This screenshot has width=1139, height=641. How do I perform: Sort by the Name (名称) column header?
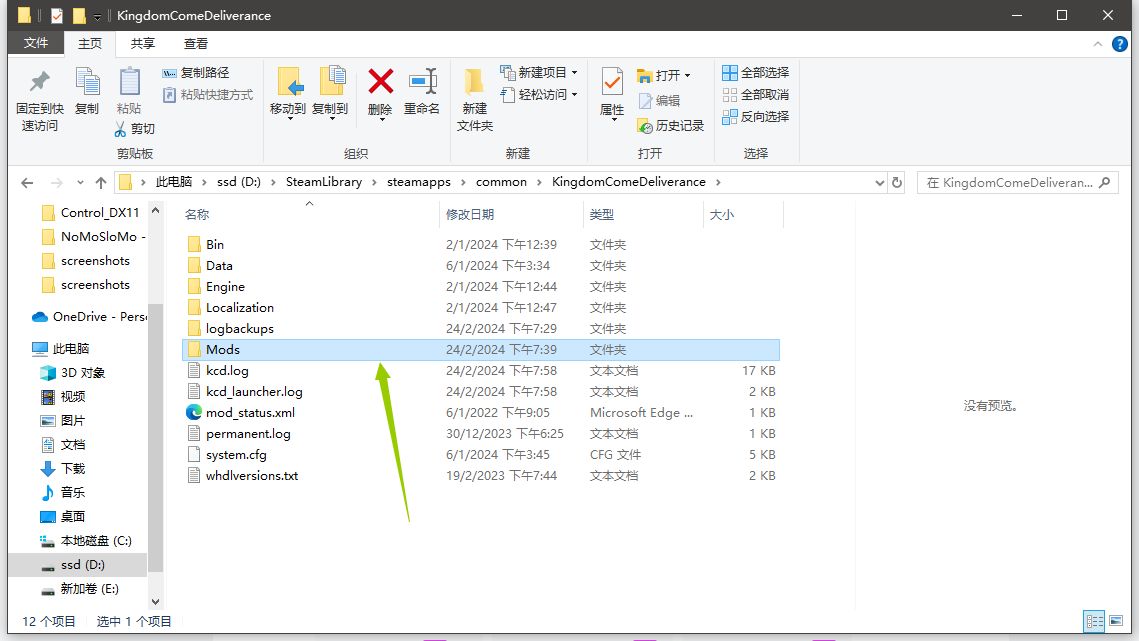pyautogui.click(x=196, y=214)
